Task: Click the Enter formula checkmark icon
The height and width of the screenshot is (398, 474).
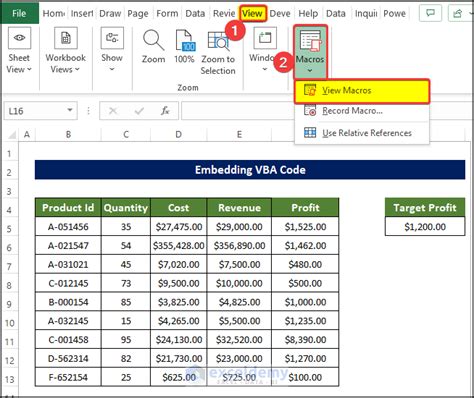Action: pos(139,111)
